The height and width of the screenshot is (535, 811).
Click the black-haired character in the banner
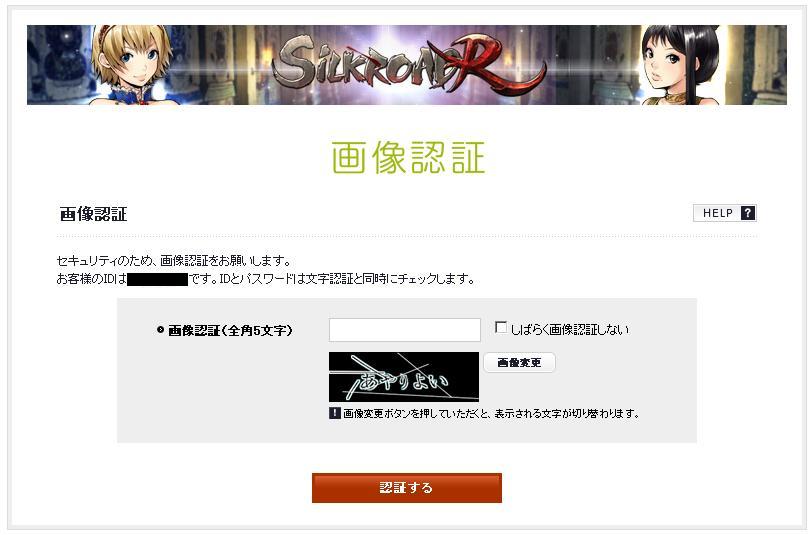click(681, 65)
